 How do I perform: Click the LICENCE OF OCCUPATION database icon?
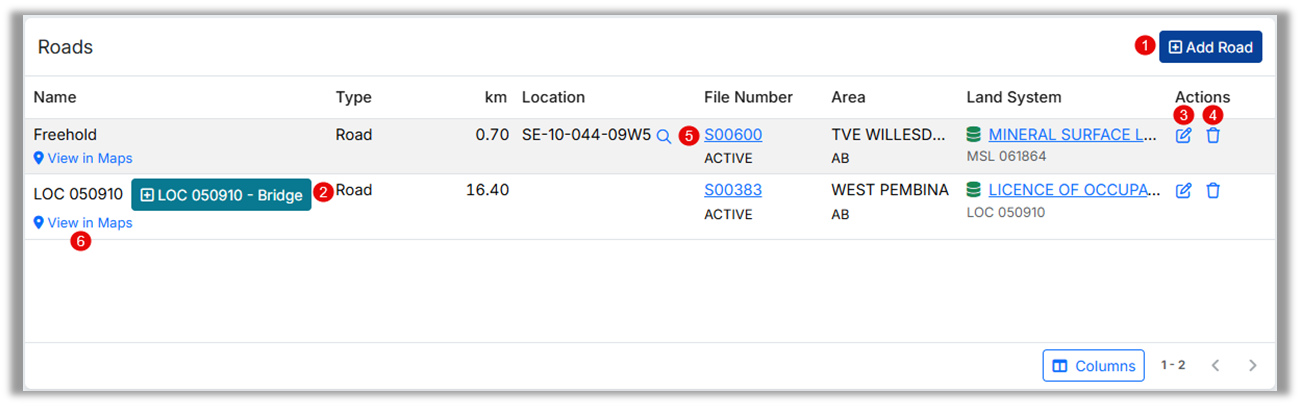(974, 189)
